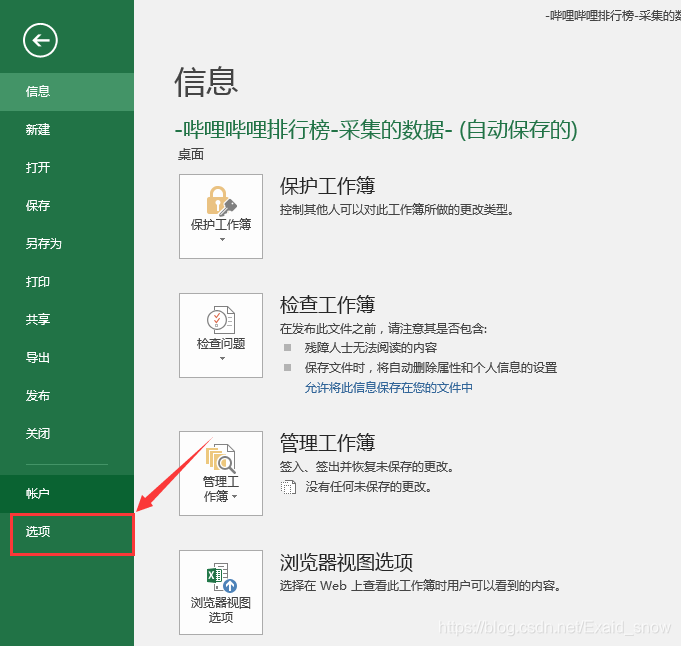The width and height of the screenshot is (681, 646).
Task: Select the 新建 menu item
Action: 67,129
